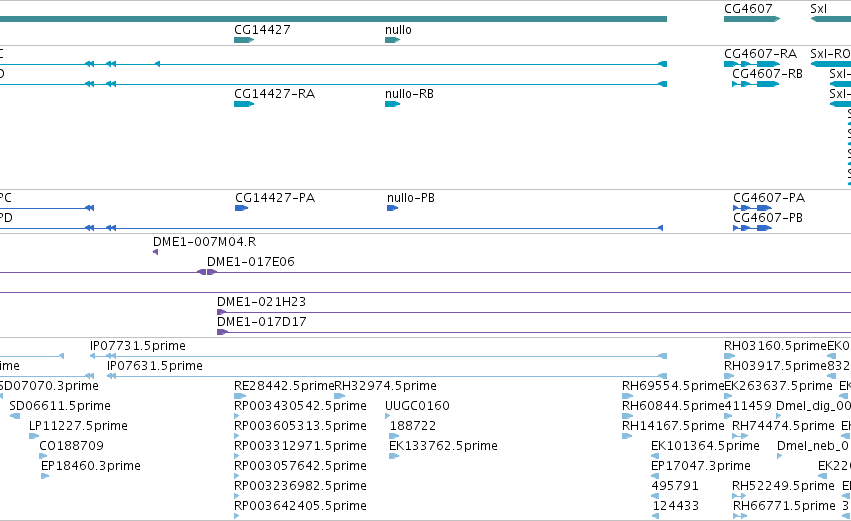851x521 pixels.
Task: Click the RH66771.5prime EST label
Action: click(784, 506)
